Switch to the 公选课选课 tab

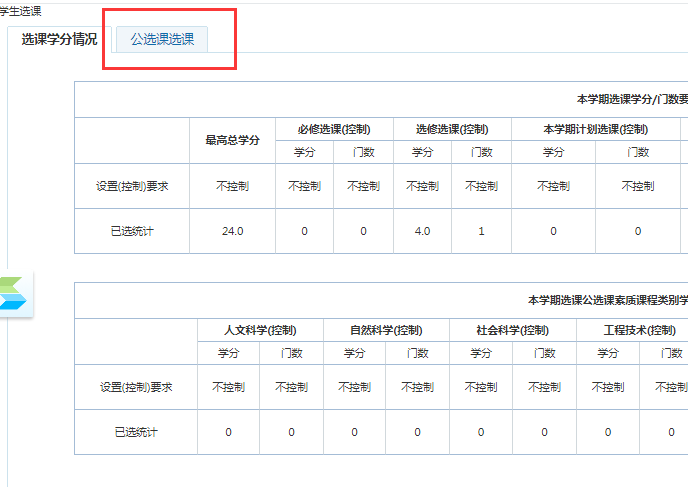point(162,40)
